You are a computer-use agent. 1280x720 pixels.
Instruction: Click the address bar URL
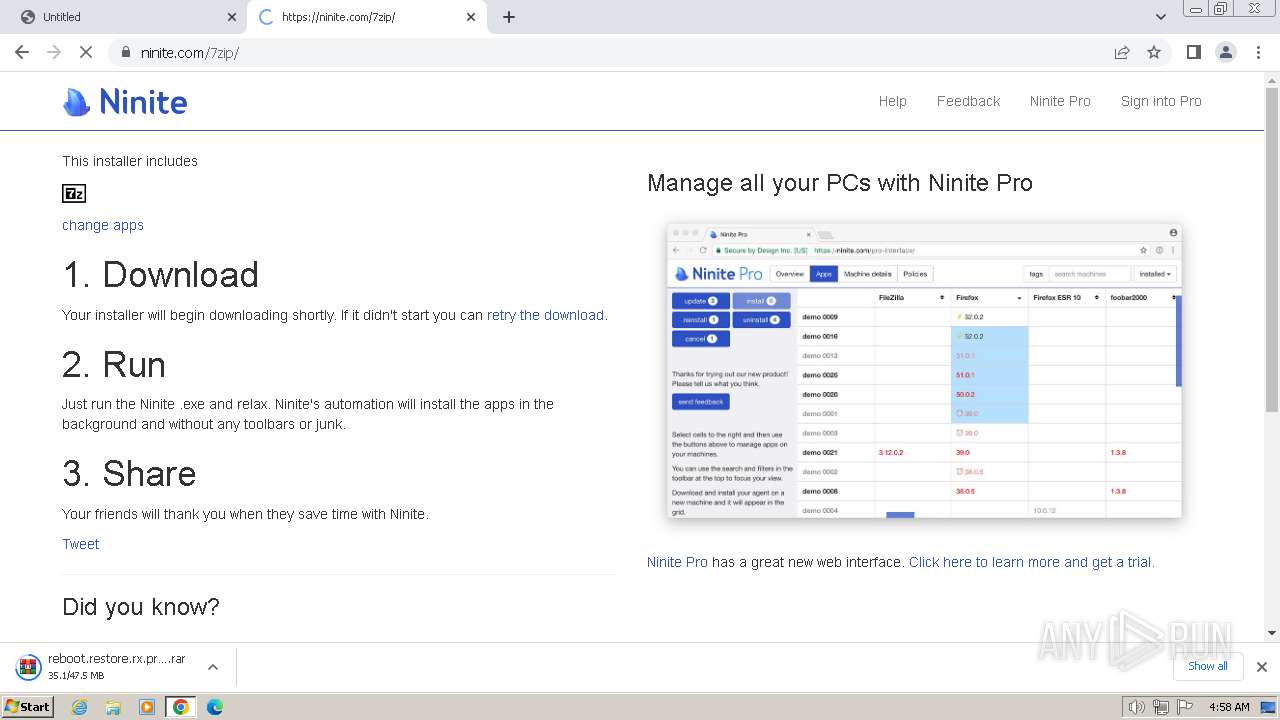point(190,52)
